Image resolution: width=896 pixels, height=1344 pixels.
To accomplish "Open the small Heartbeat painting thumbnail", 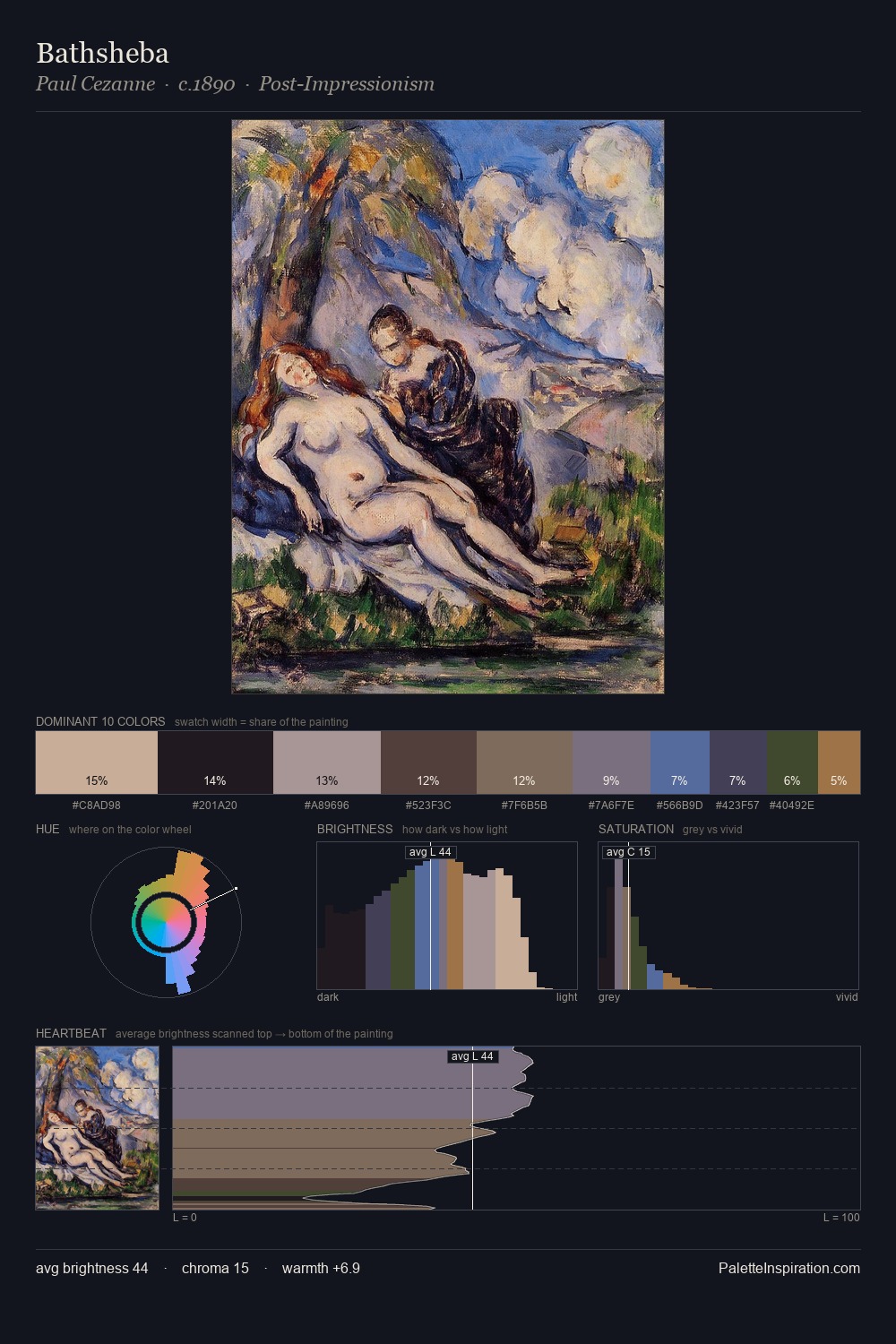I will pyautogui.click(x=97, y=1128).
